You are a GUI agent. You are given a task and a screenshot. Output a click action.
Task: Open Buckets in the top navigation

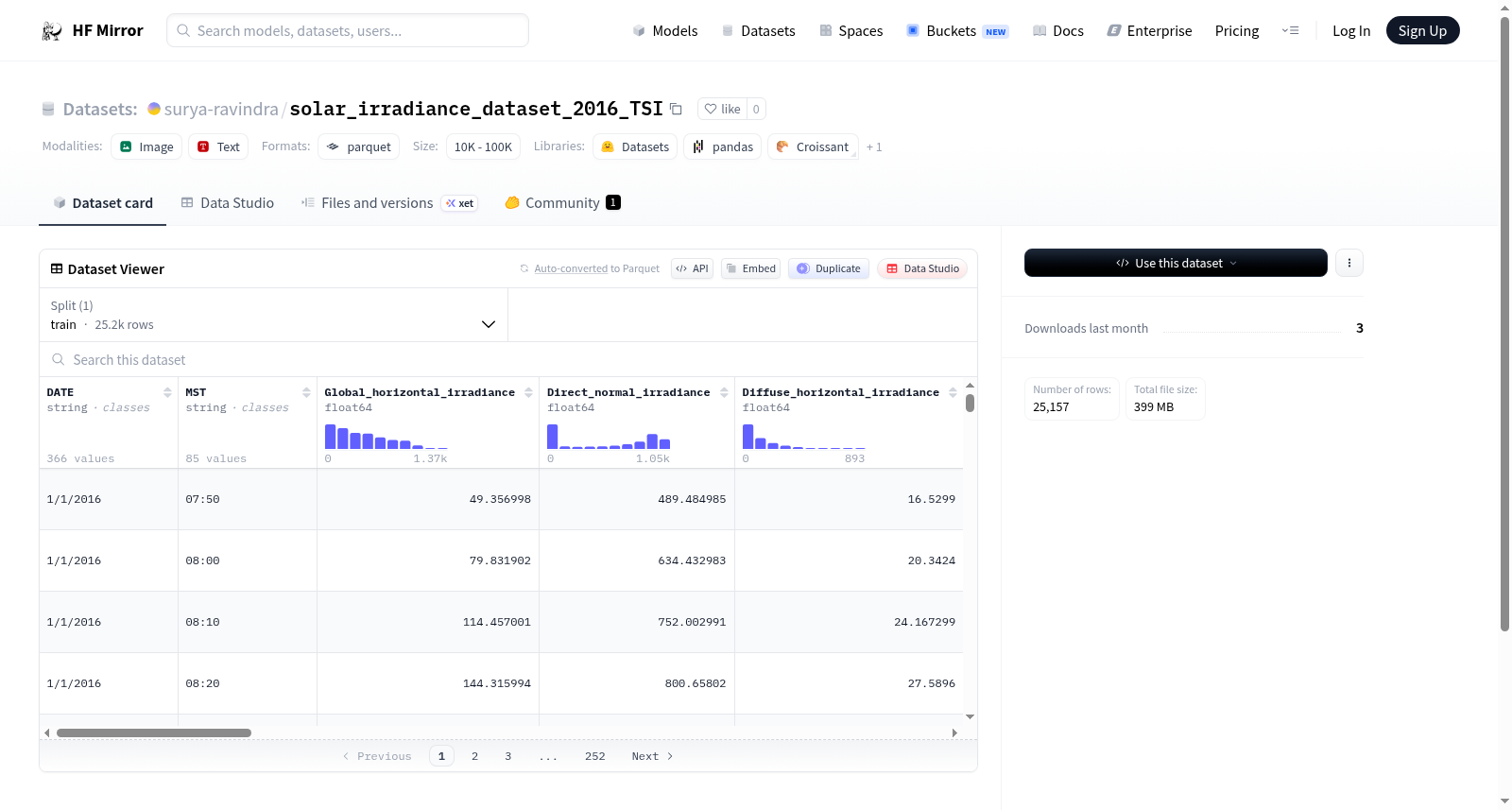[957, 31]
